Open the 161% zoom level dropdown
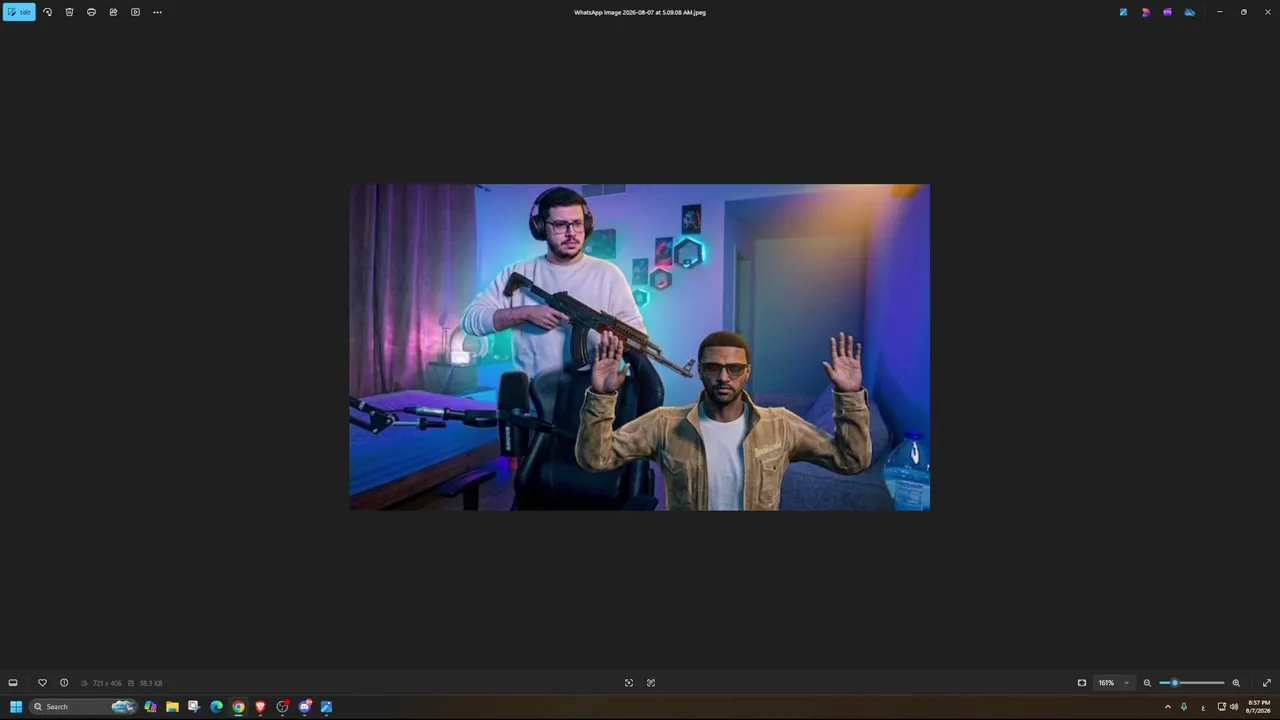This screenshot has width=1280, height=720. [x=1113, y=683]
